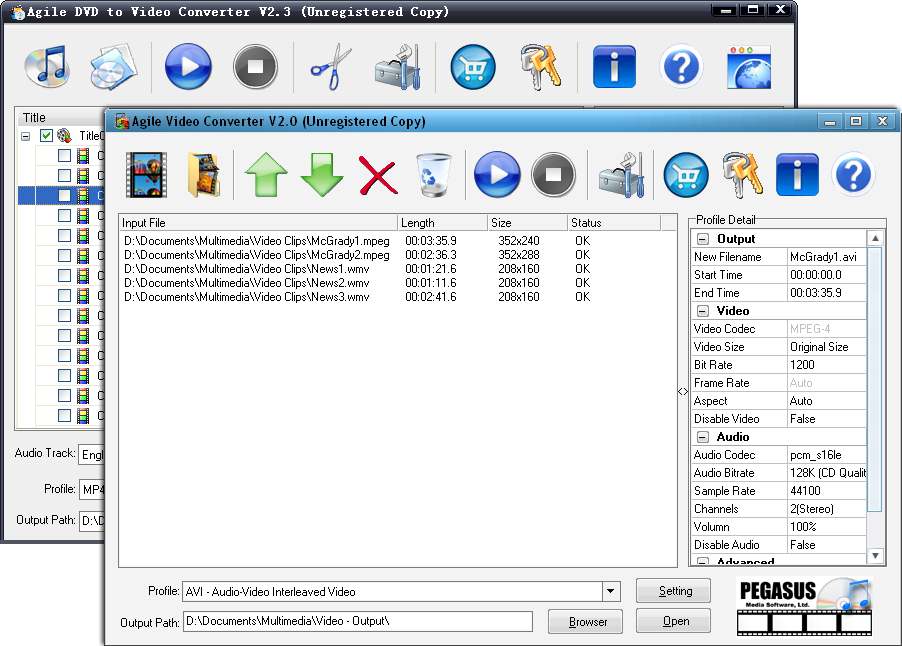Click the music disc icon in DVD converter
902x646 pixels.
(x=48, y=67)
